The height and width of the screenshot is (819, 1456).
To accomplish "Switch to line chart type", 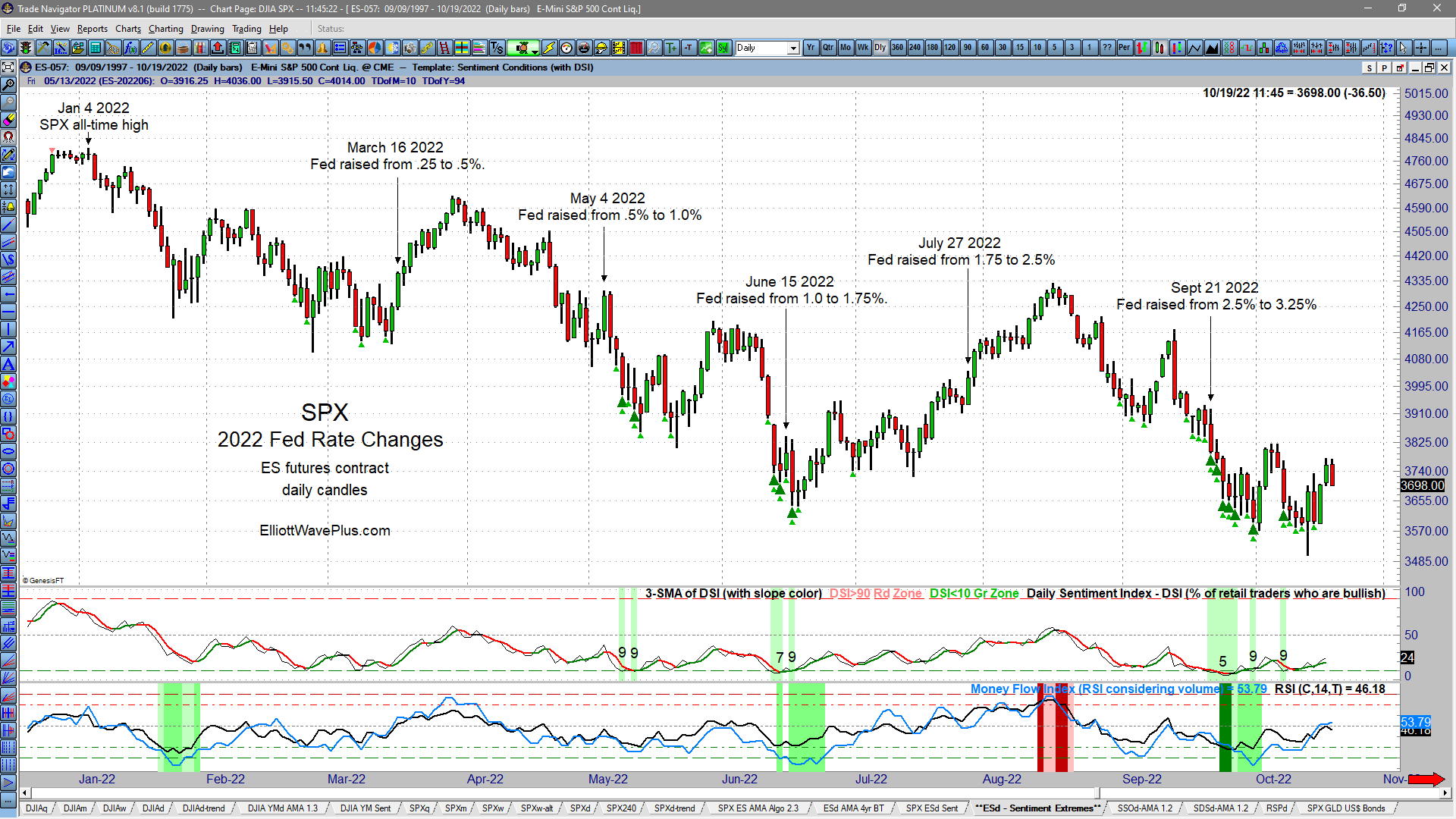I will coord(1194,48).
